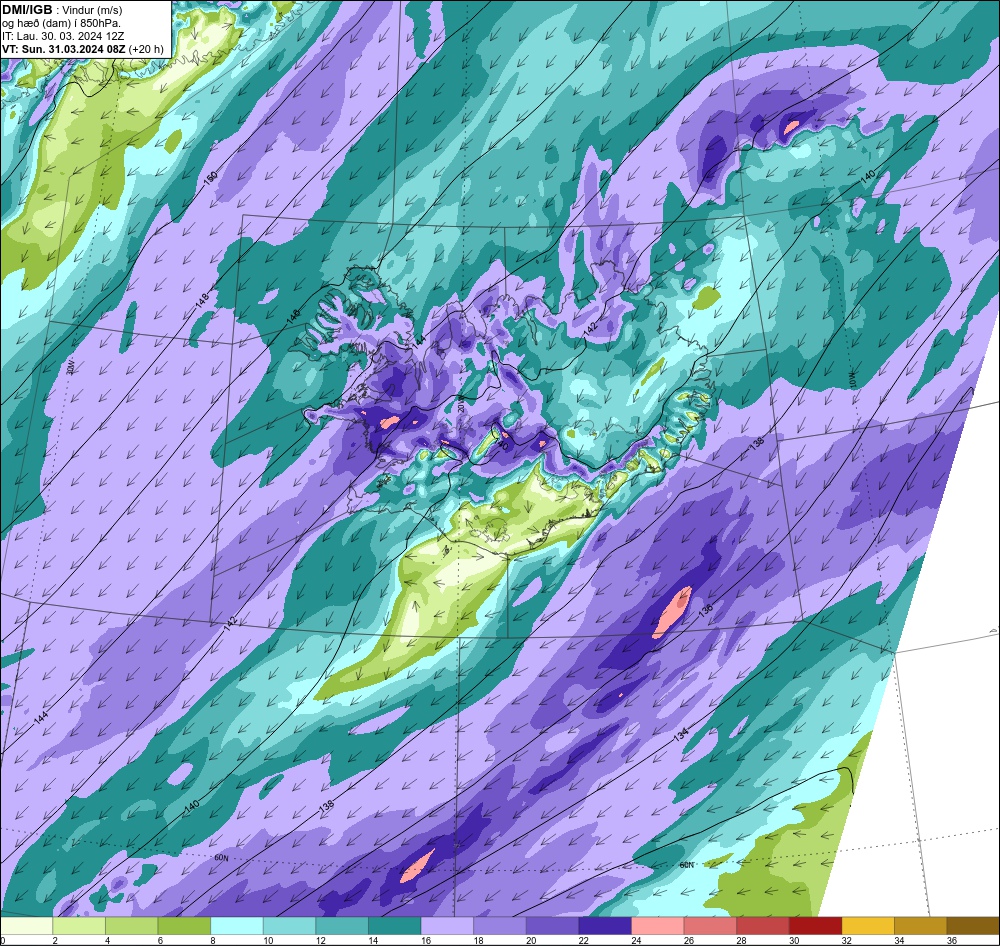Image resolution: width=1000 pixels, height=946 pixels.
Task: Click the legend tick value "32"
Action: click(847, 940)
